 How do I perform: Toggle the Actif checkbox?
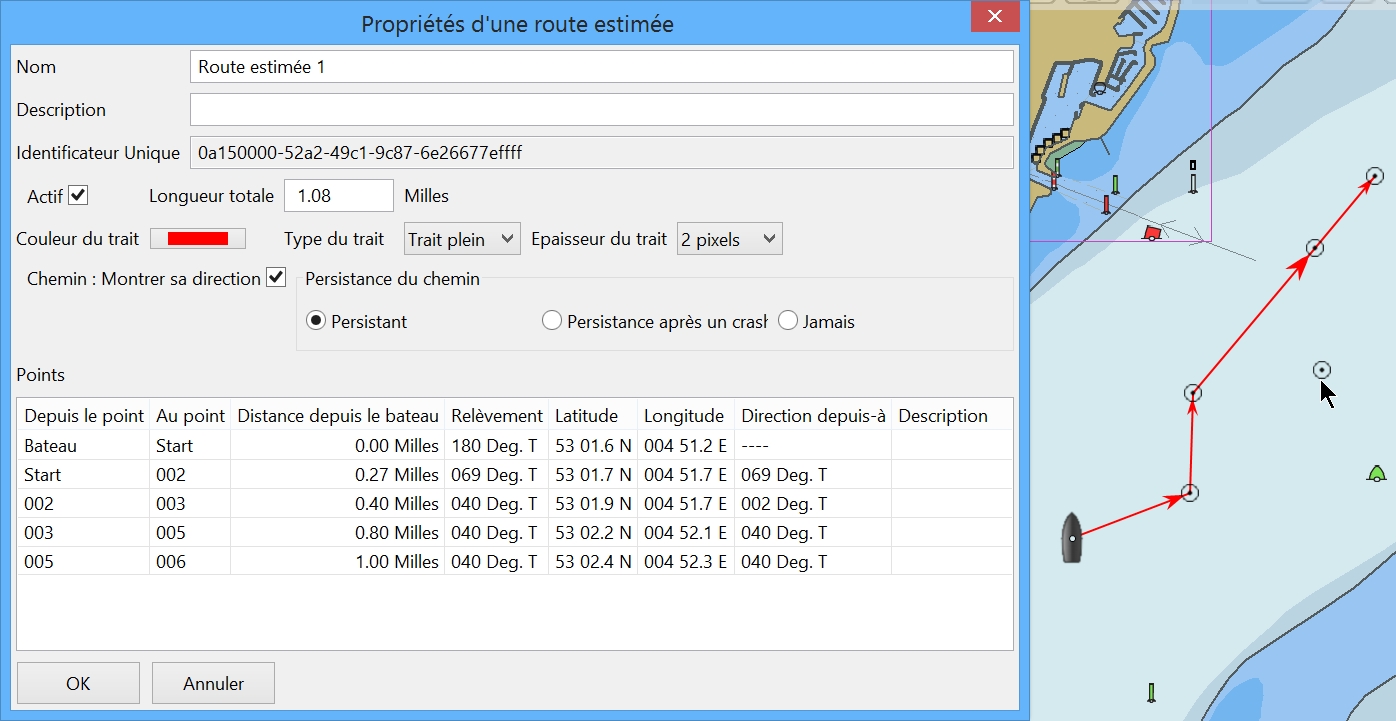78,195
